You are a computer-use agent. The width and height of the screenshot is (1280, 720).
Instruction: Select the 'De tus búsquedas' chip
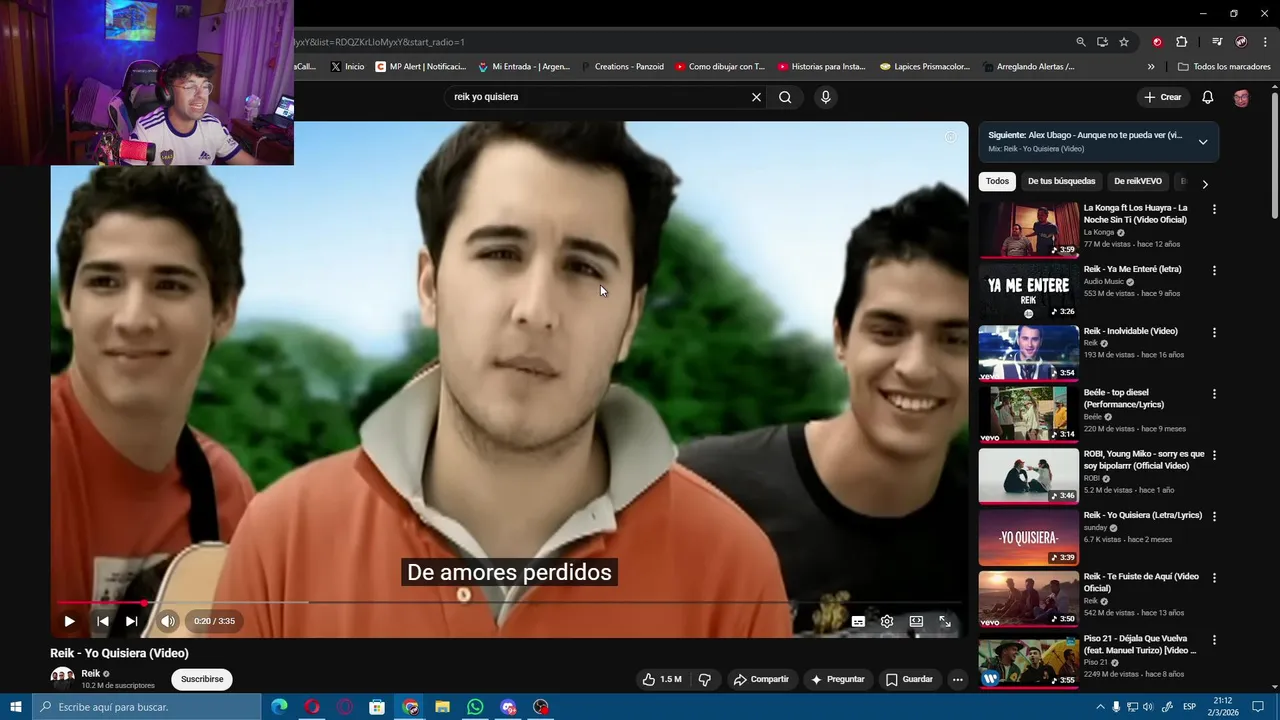(x=1061, y=181)
